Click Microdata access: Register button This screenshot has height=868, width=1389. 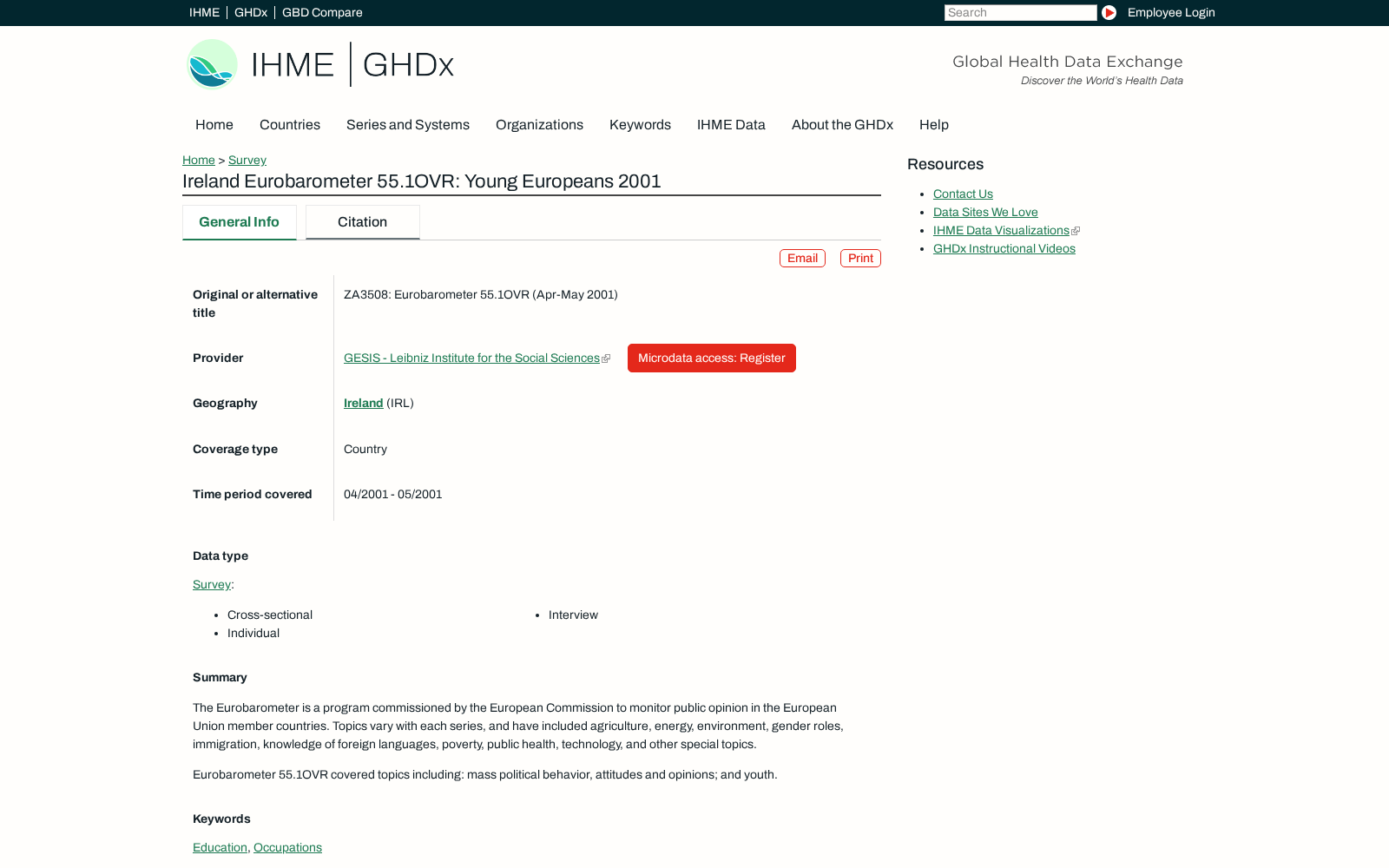point(712,358)
